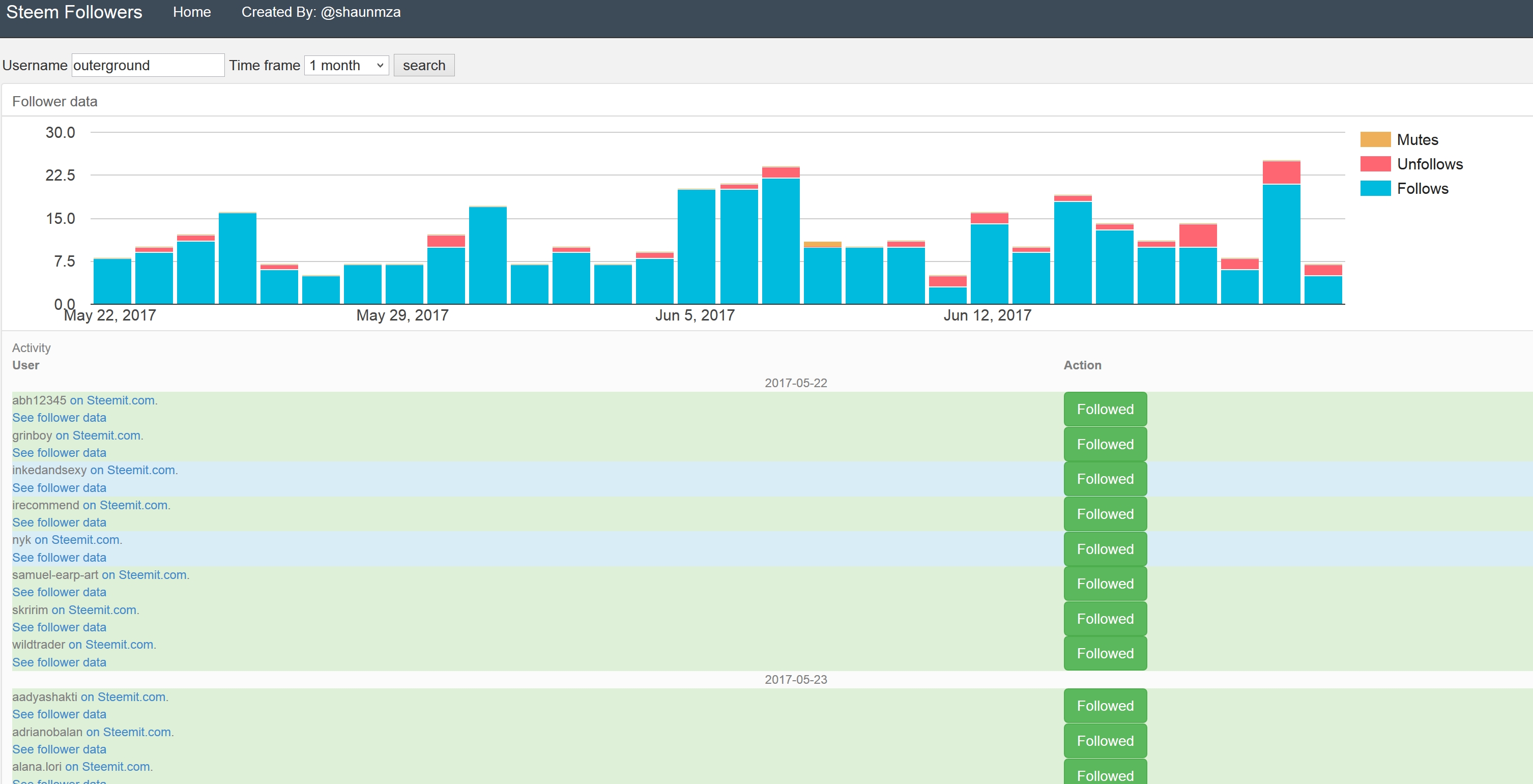The height and width of the screenshot is (784, 1533).
Task: Open nyk on Steemit.com link
Action: [x=78, y=539]
